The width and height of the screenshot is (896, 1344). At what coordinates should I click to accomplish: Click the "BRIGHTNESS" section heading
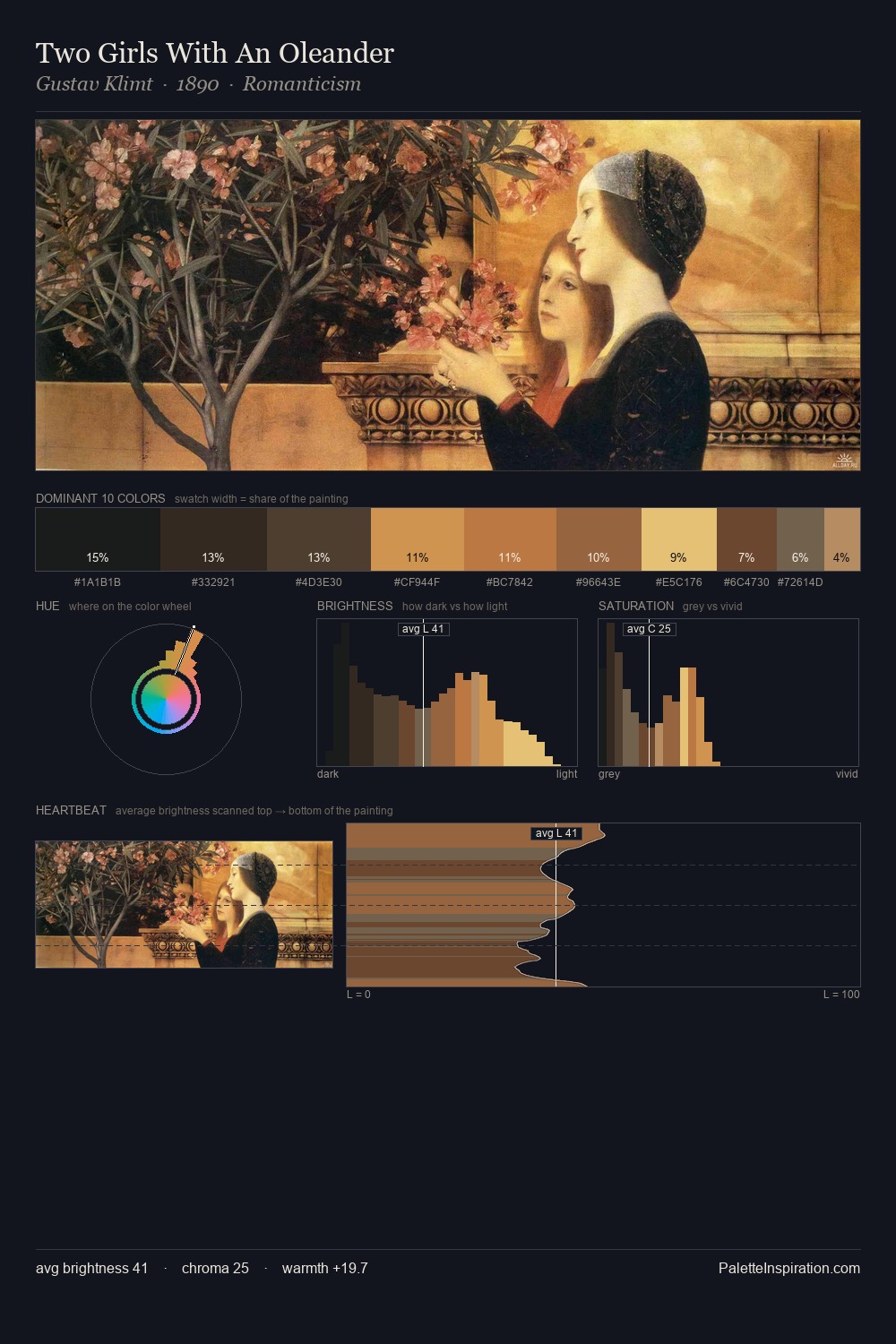(x=355, y=606)
